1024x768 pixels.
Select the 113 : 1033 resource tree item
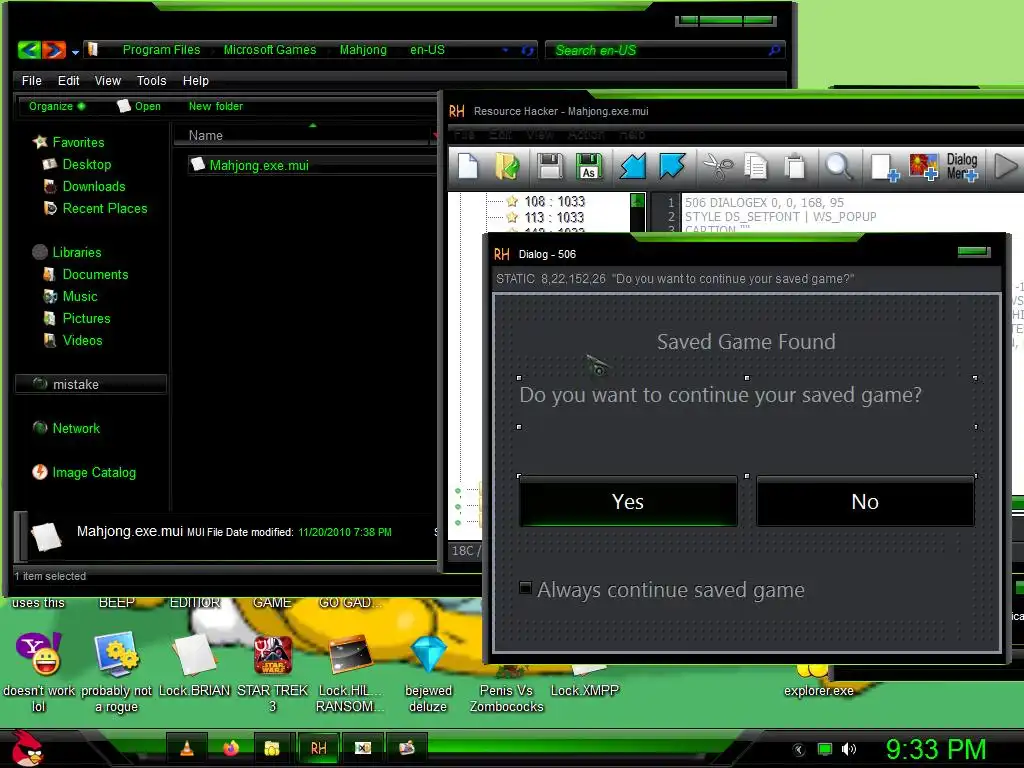(x=554, y=217)
